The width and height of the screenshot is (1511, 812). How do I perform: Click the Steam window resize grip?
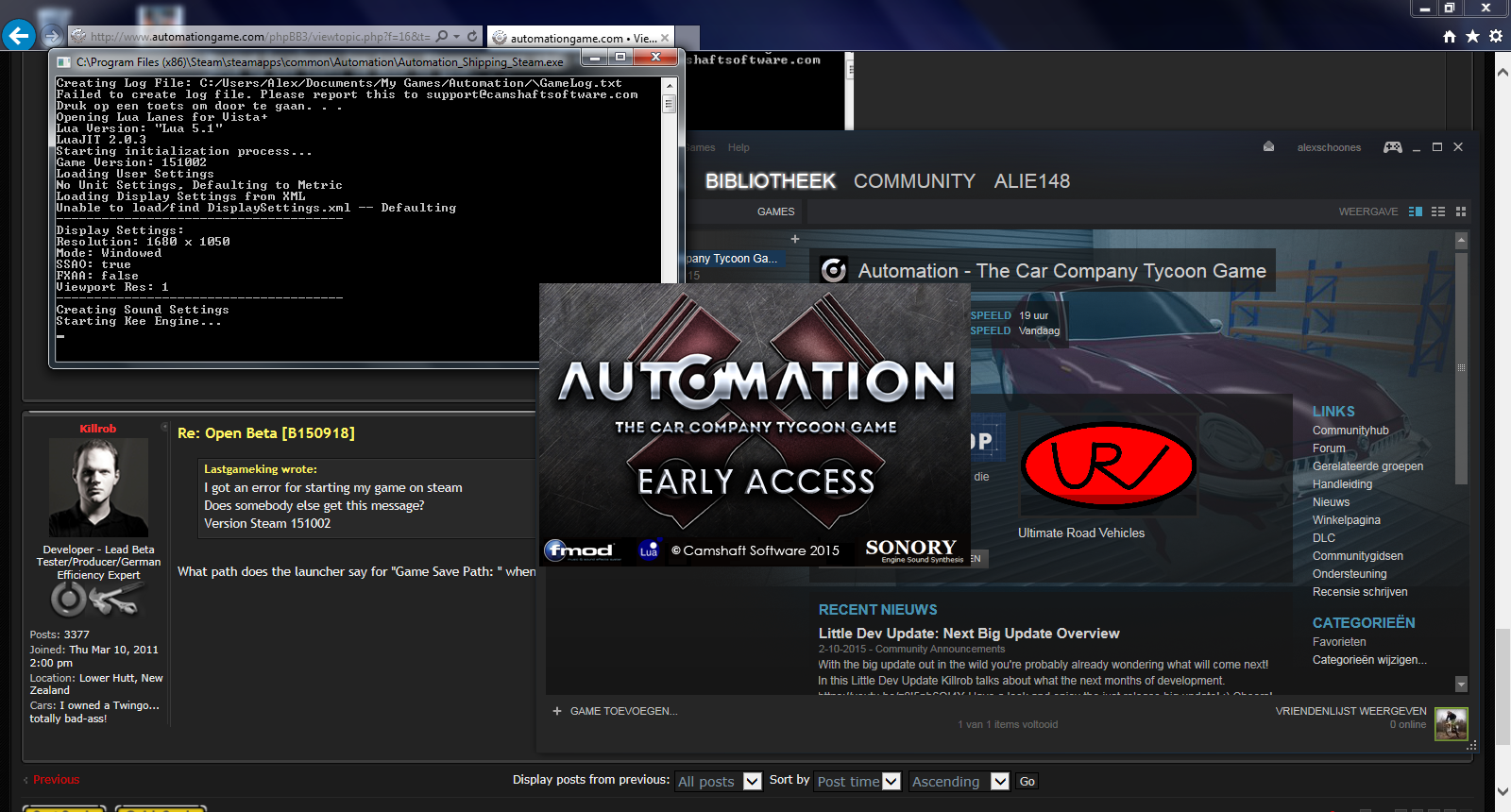[1471, 746]
